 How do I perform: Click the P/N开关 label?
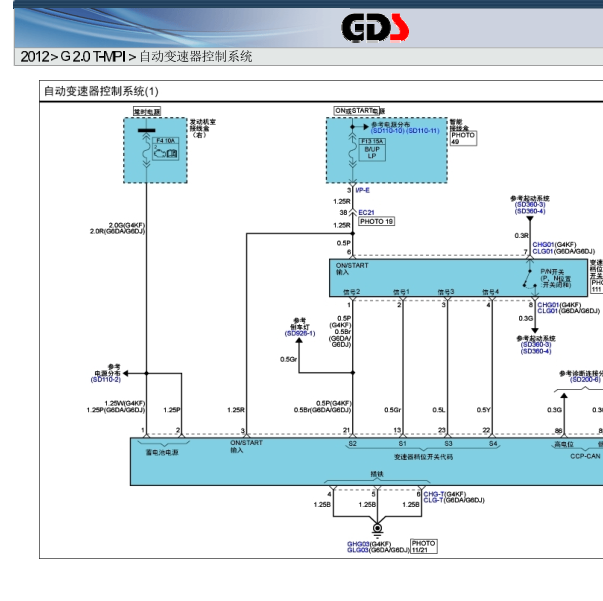[x=552, y=272]
